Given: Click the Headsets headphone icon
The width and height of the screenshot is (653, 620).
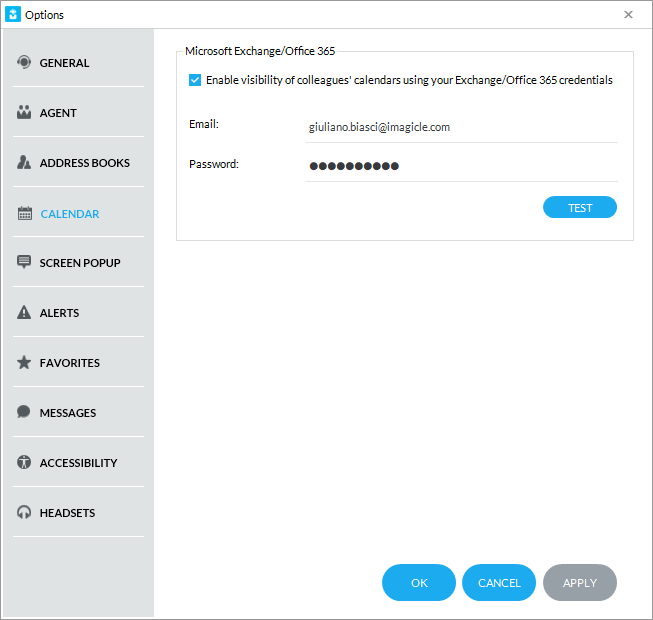Looking at the screenshot, I should [24, 512].
